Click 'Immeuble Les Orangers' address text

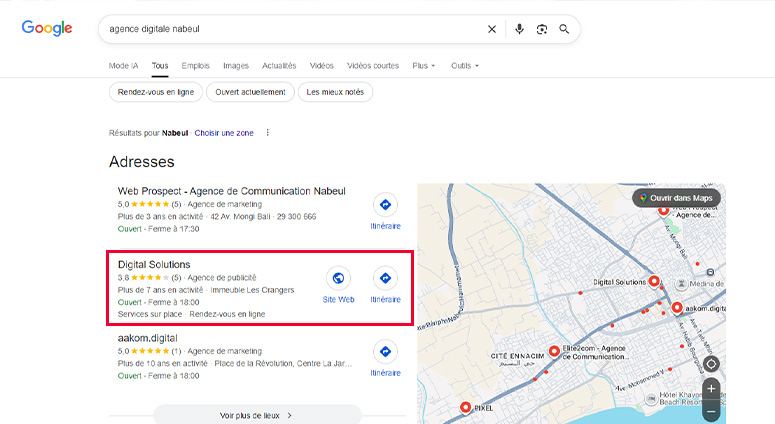click(x=252, y=290)
